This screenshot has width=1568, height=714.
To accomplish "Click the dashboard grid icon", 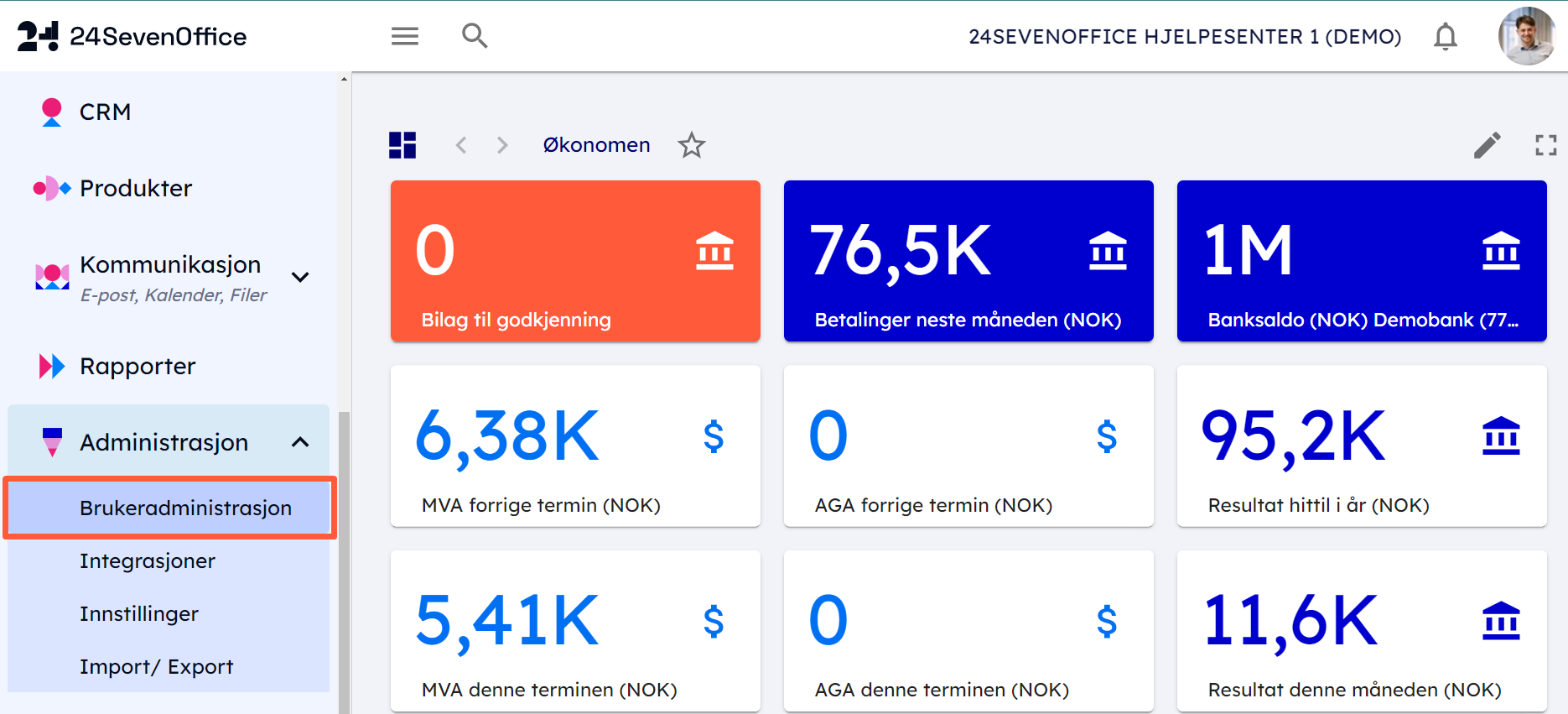I will [x=402, y=145].
